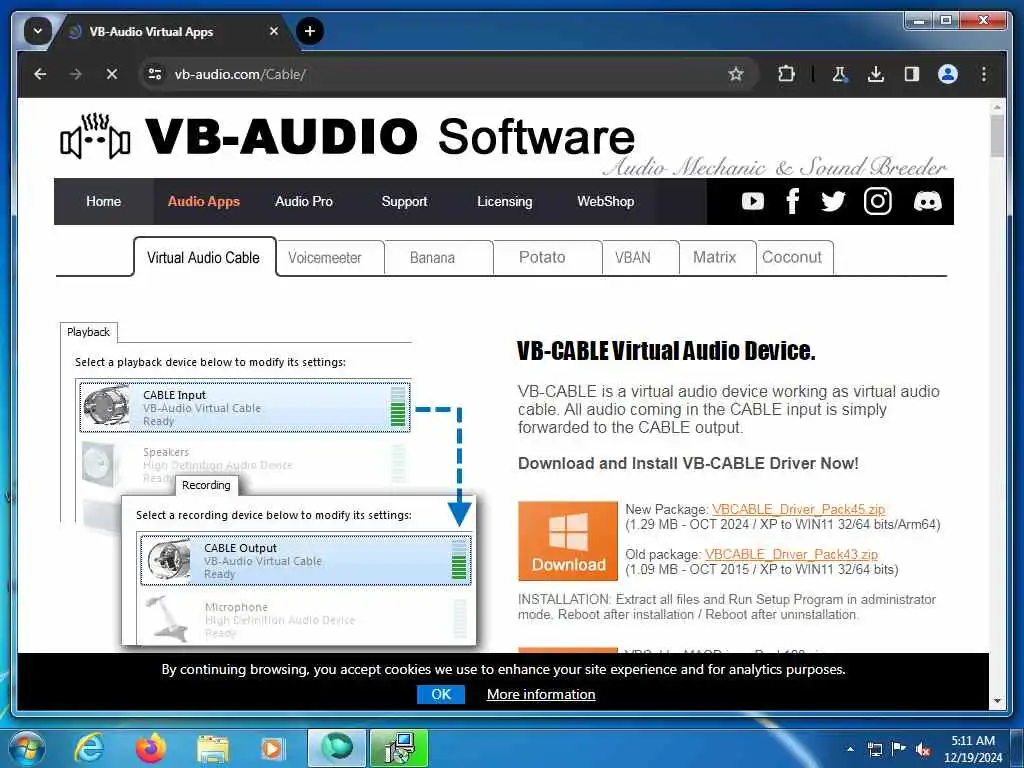Open the VB-Audio Twitter icon
This screenshot has width=1024, height=768.
point(833,201)
